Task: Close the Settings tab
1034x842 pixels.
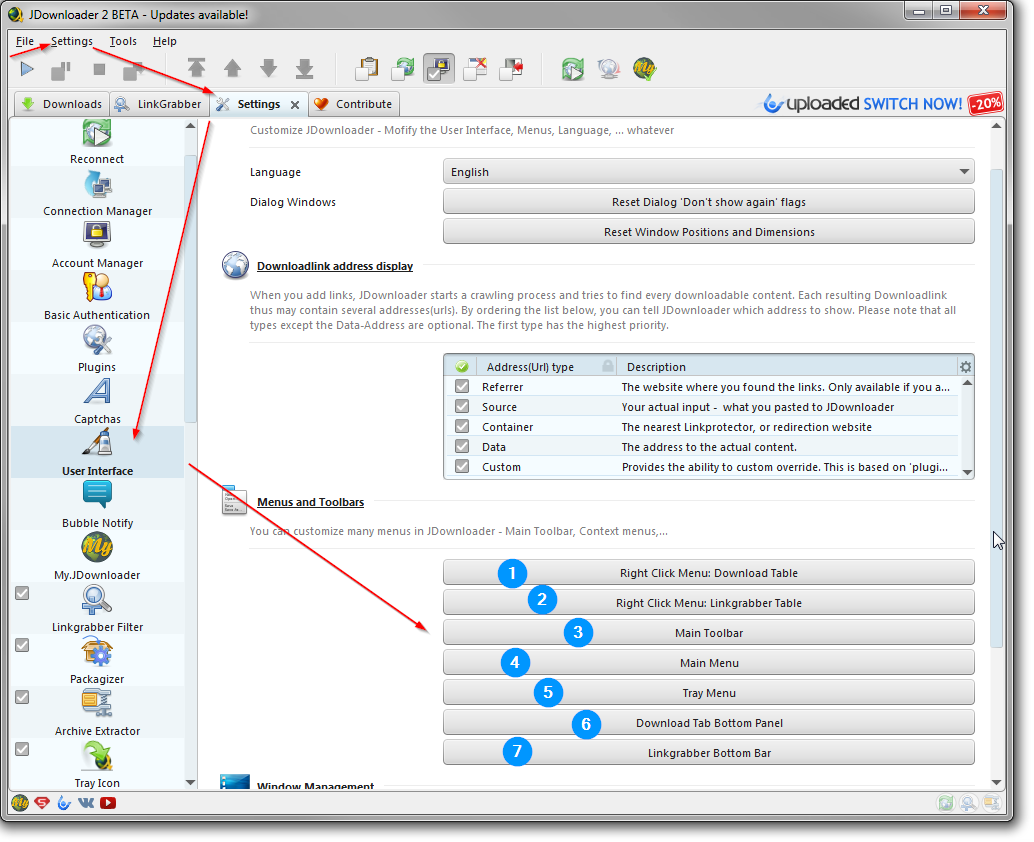Action: tap(295, 105)
